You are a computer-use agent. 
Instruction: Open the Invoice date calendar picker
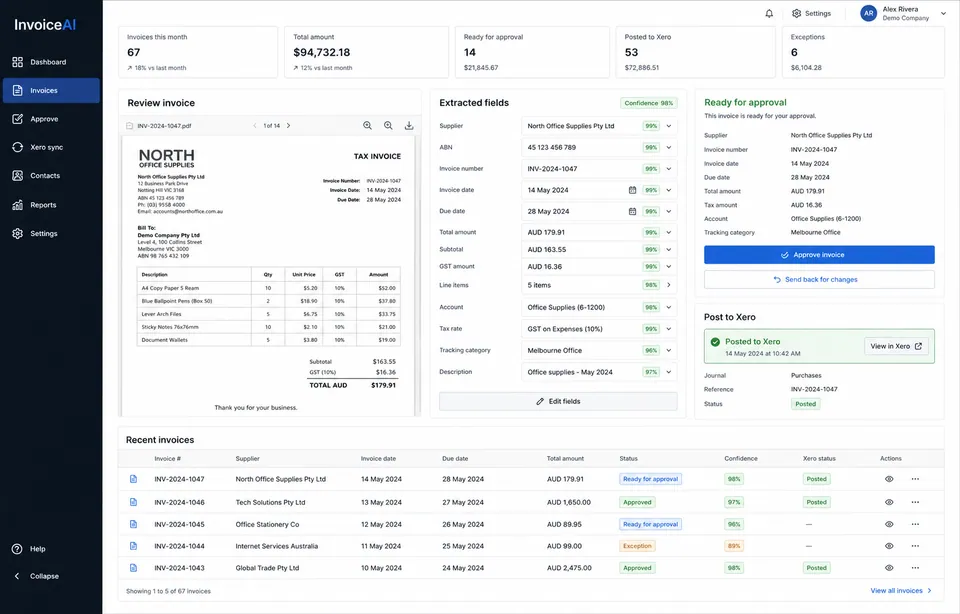tap(632, 190)
